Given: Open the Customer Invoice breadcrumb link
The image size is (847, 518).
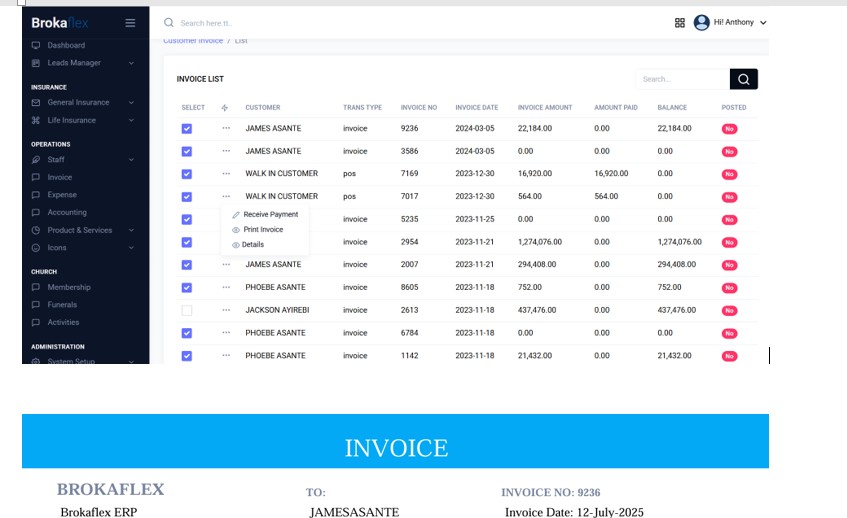Looking at the screenshot, I should click(x=193, y=41).
